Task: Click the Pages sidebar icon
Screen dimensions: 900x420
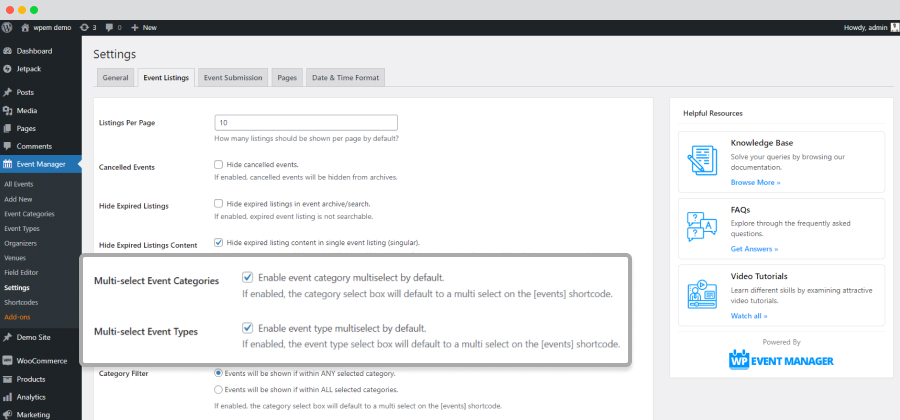Action: tap(7, 129)
